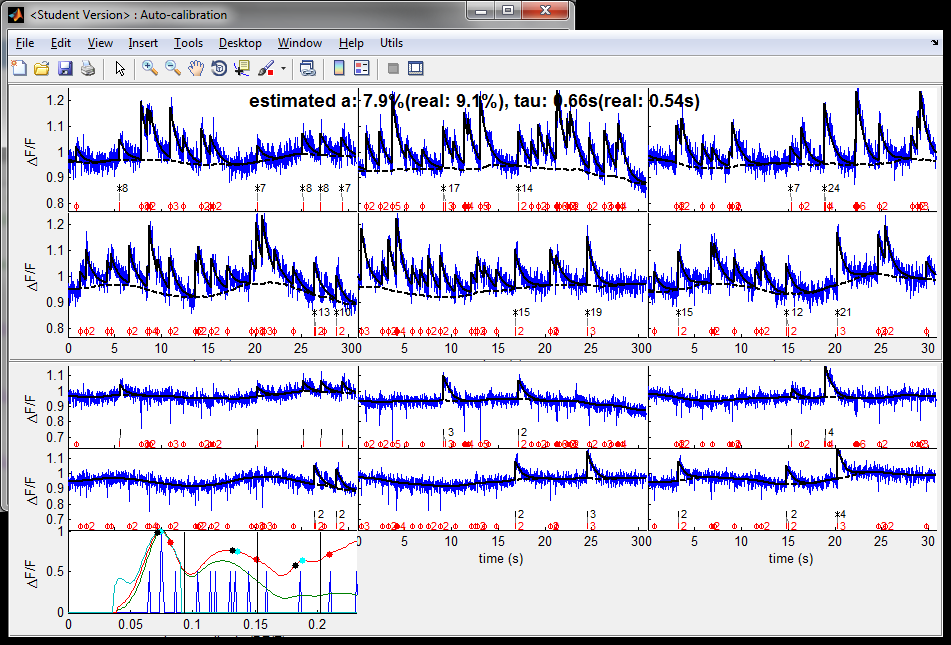This screenshot has height=645, width=951.
Task: Open the Utils menu
Action: (391, 43)
